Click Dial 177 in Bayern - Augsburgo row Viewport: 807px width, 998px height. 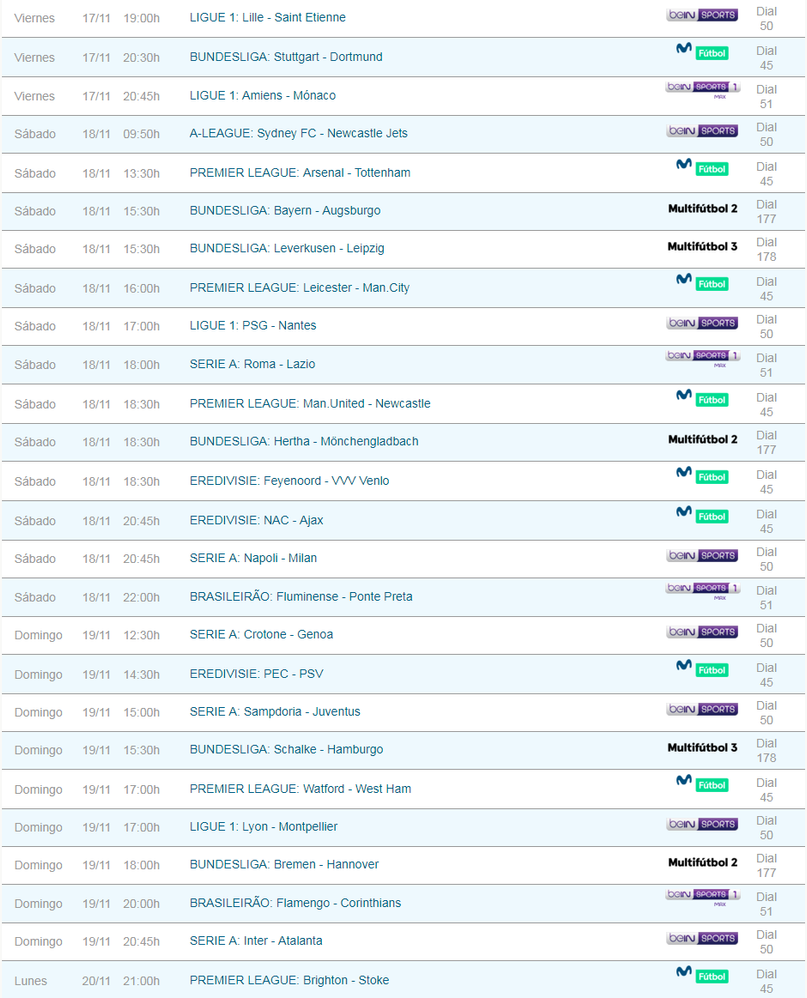tap(766, 211)
